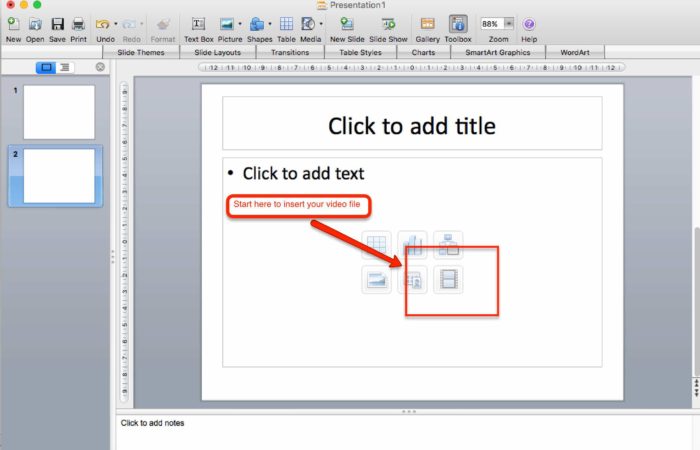The width and height of the screenshot is (700, 450).
Task: Expand the Media dropdown arrow
Action: point(321,24)
